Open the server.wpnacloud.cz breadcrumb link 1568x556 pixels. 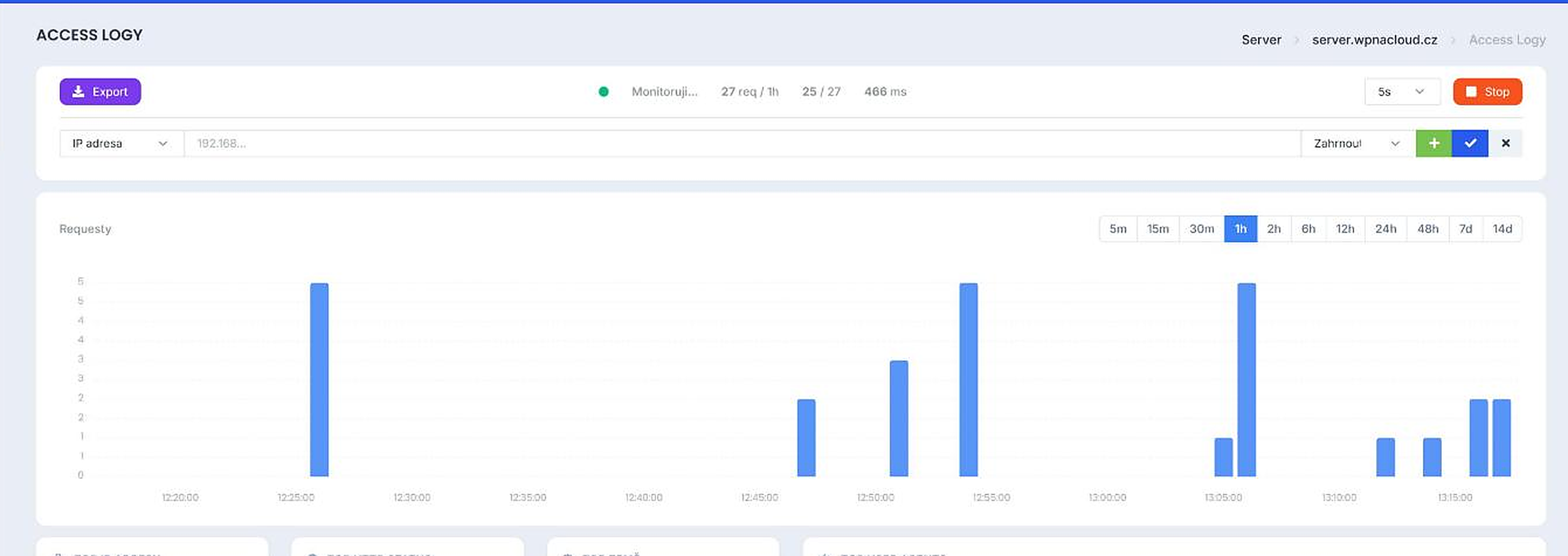[x=1374, y=40]
